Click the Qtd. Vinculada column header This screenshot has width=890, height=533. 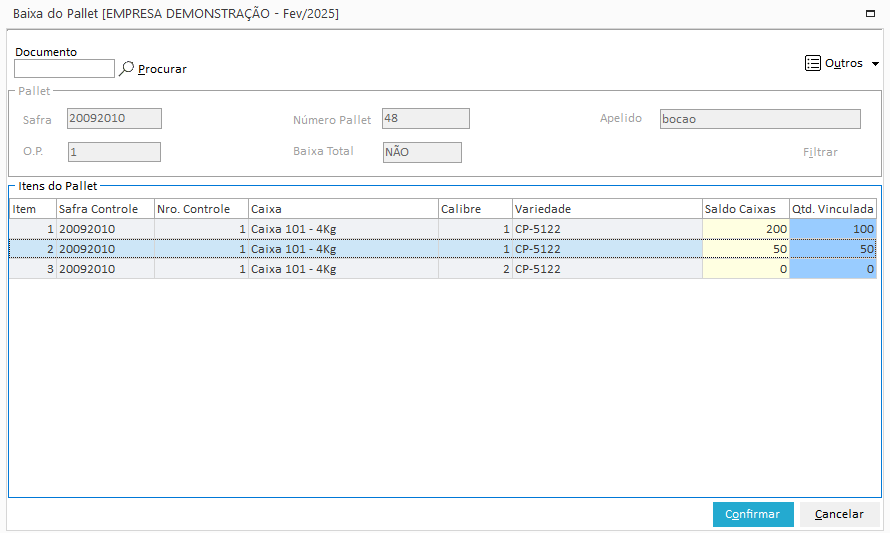click(833, 209)
